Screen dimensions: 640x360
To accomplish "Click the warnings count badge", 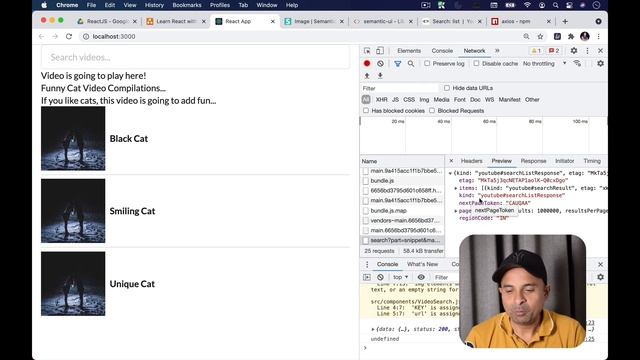I will (x=536, y=51).
